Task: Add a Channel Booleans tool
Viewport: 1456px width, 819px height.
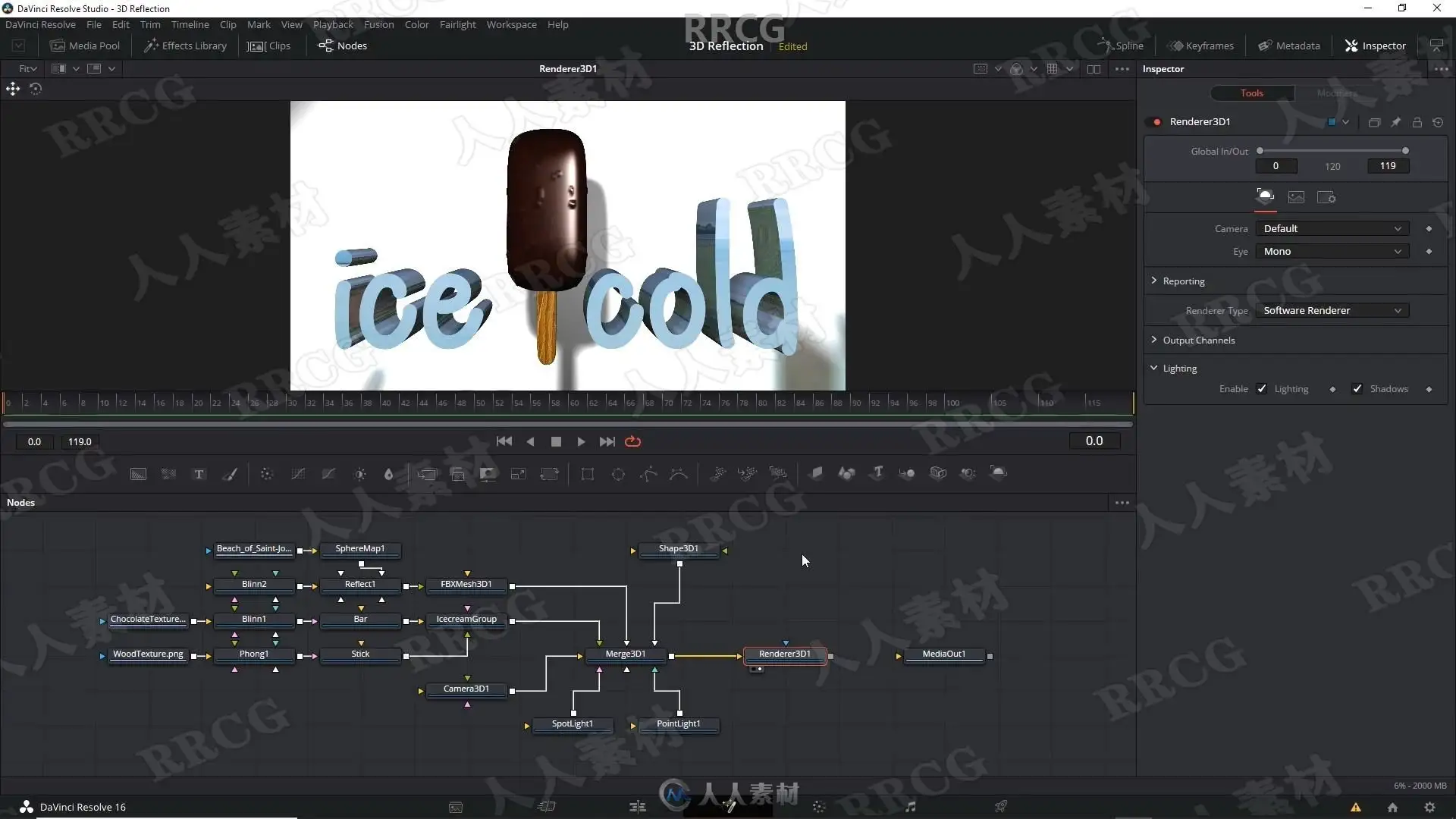Action: click(x=457, y=474)
